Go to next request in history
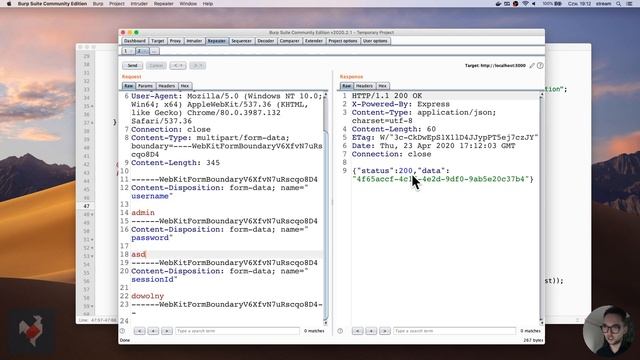 198,65
